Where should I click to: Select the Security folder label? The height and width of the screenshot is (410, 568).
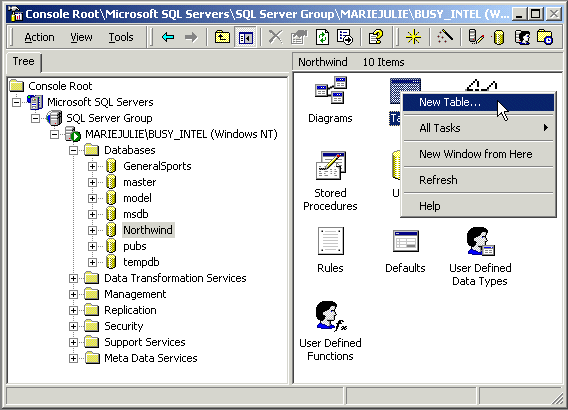point(124,326)
